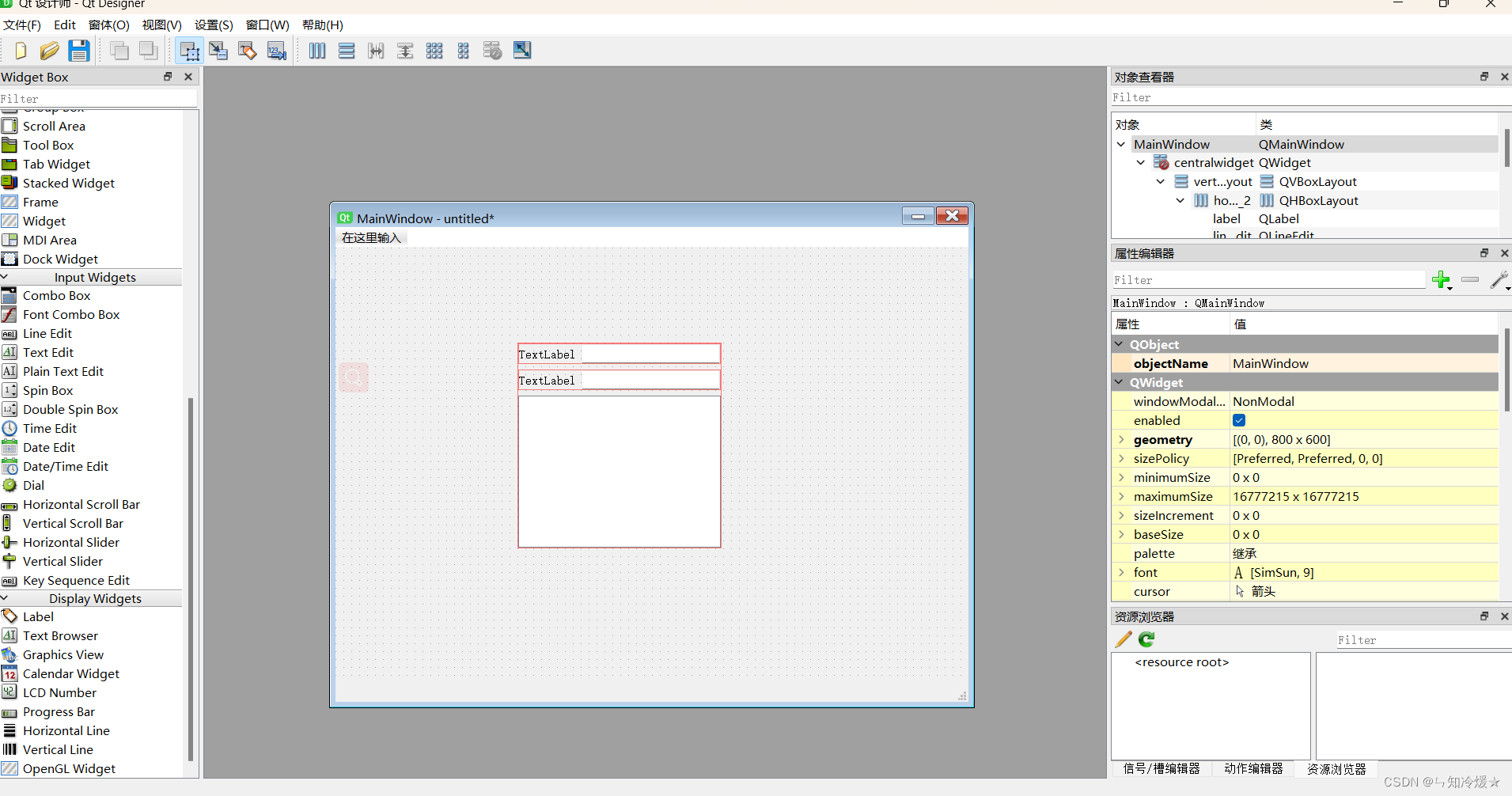1512x796 pixels.
Task: Apply Lay Out in a Grid icon
Action: tap(434, 51)
